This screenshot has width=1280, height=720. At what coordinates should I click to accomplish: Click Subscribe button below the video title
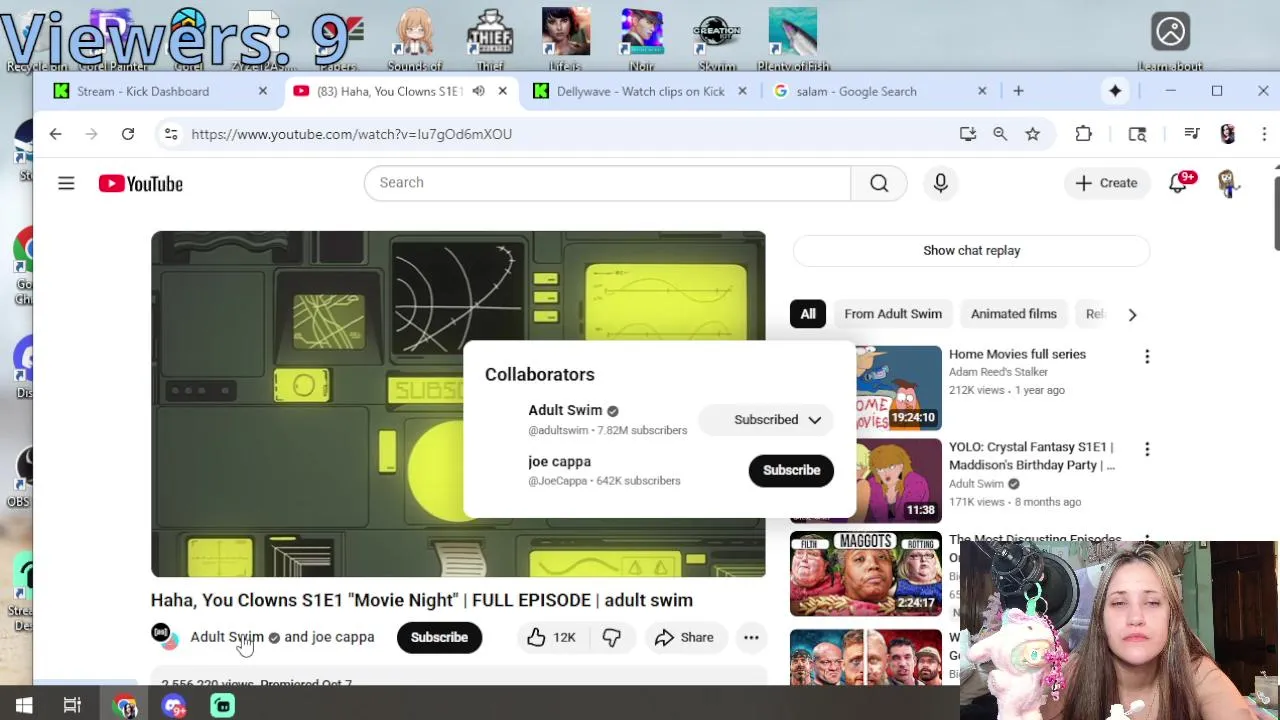pos(439,637)
